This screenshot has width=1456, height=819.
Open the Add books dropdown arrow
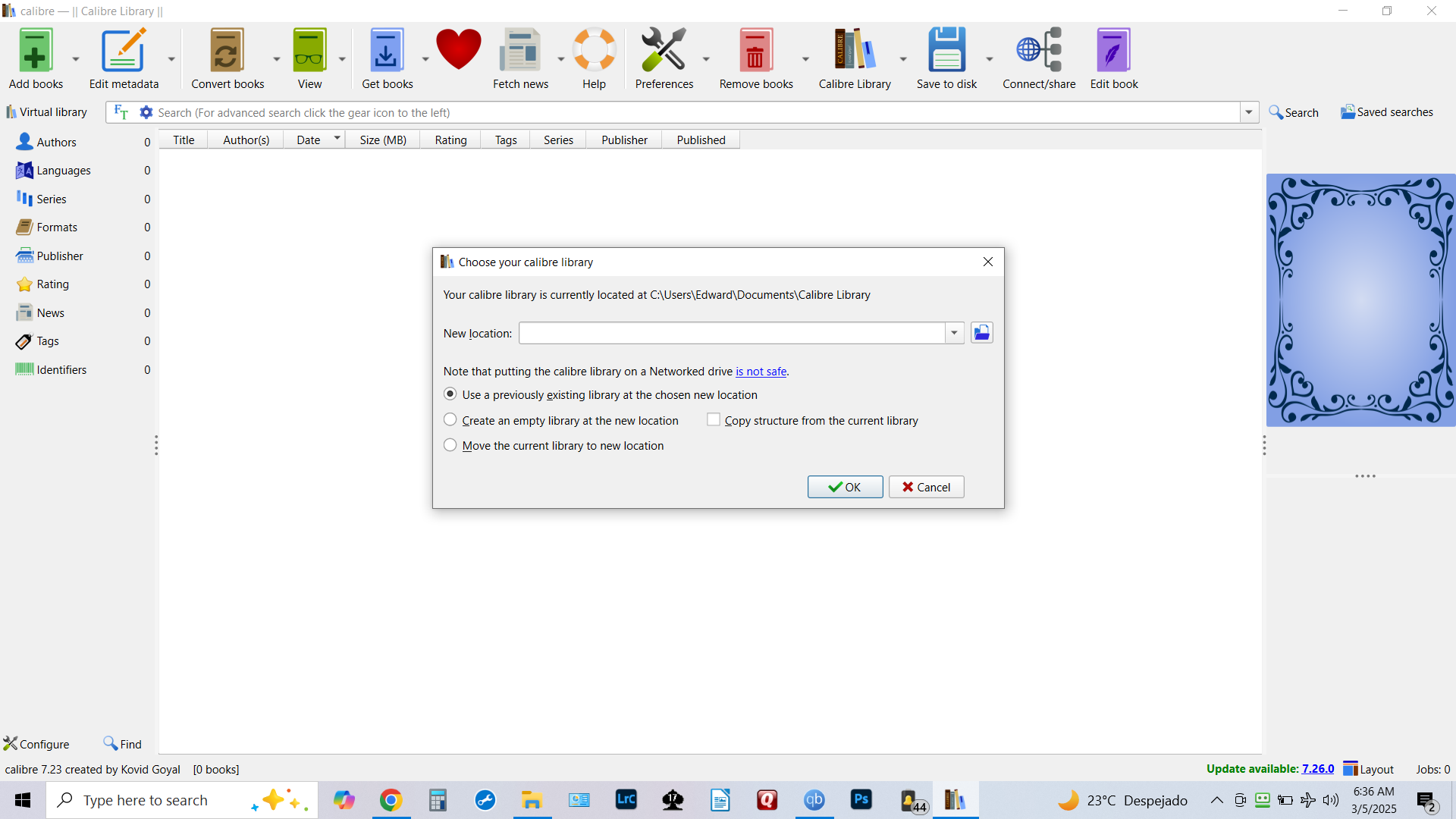tap(76, 59)
